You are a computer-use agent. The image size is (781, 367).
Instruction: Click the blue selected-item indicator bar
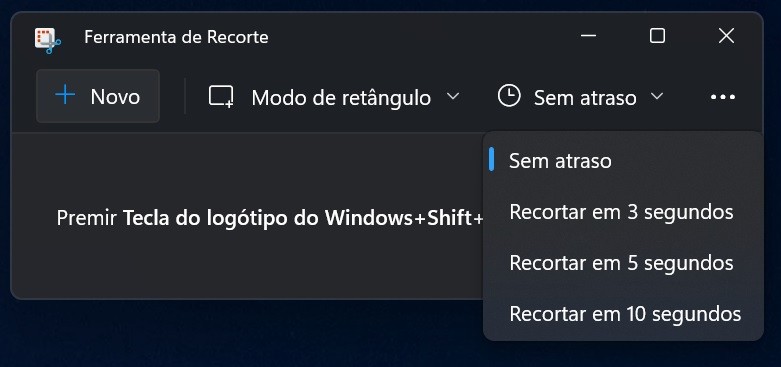[x=492, y=160]
